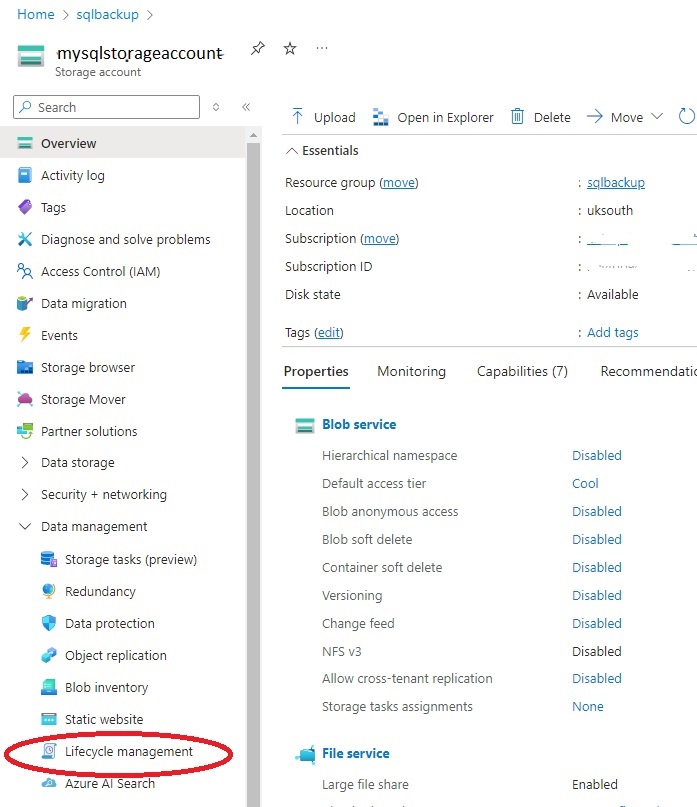The width and height of the screenshot is (697, 807).
Task: Go to Home breadcrumb link
Action: [x=36, y=14]
